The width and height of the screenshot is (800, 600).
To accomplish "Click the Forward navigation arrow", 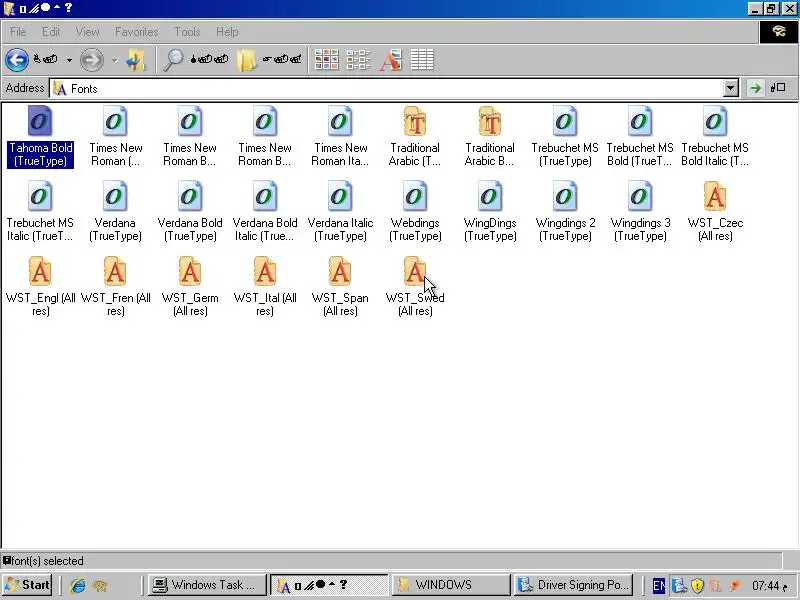I will pyautogui.click(x=92, y=60).
